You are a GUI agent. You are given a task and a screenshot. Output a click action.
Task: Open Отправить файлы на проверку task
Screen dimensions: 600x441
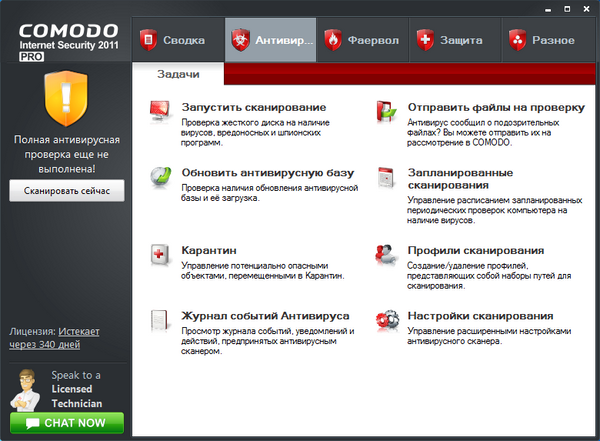[x=496, y=107]
